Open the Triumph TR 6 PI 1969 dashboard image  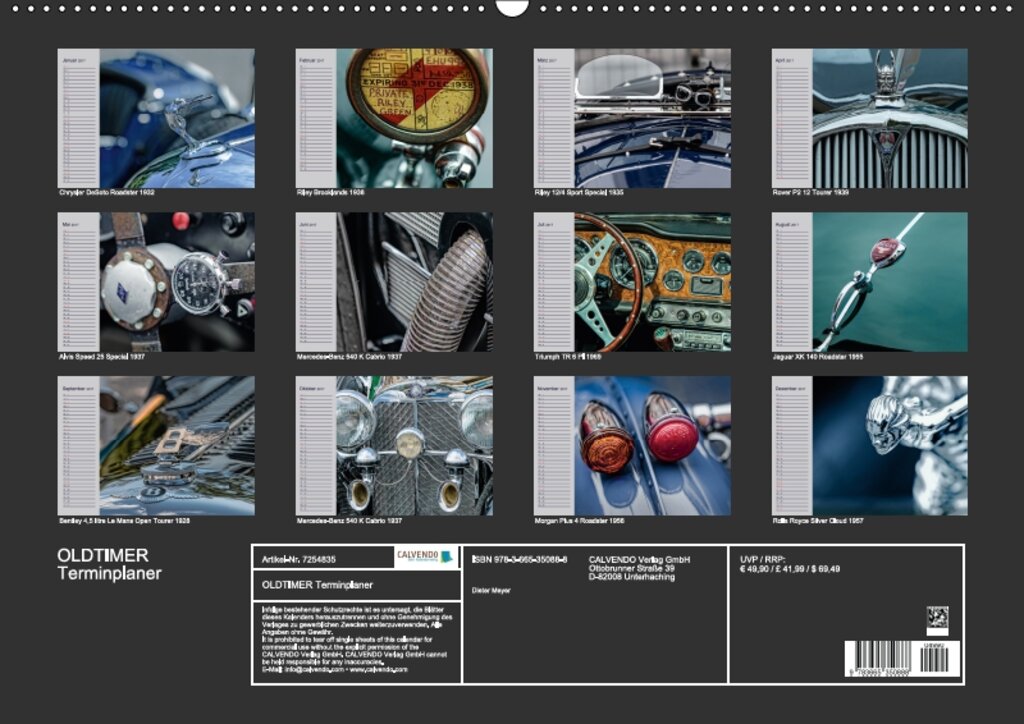coord(632,282)
